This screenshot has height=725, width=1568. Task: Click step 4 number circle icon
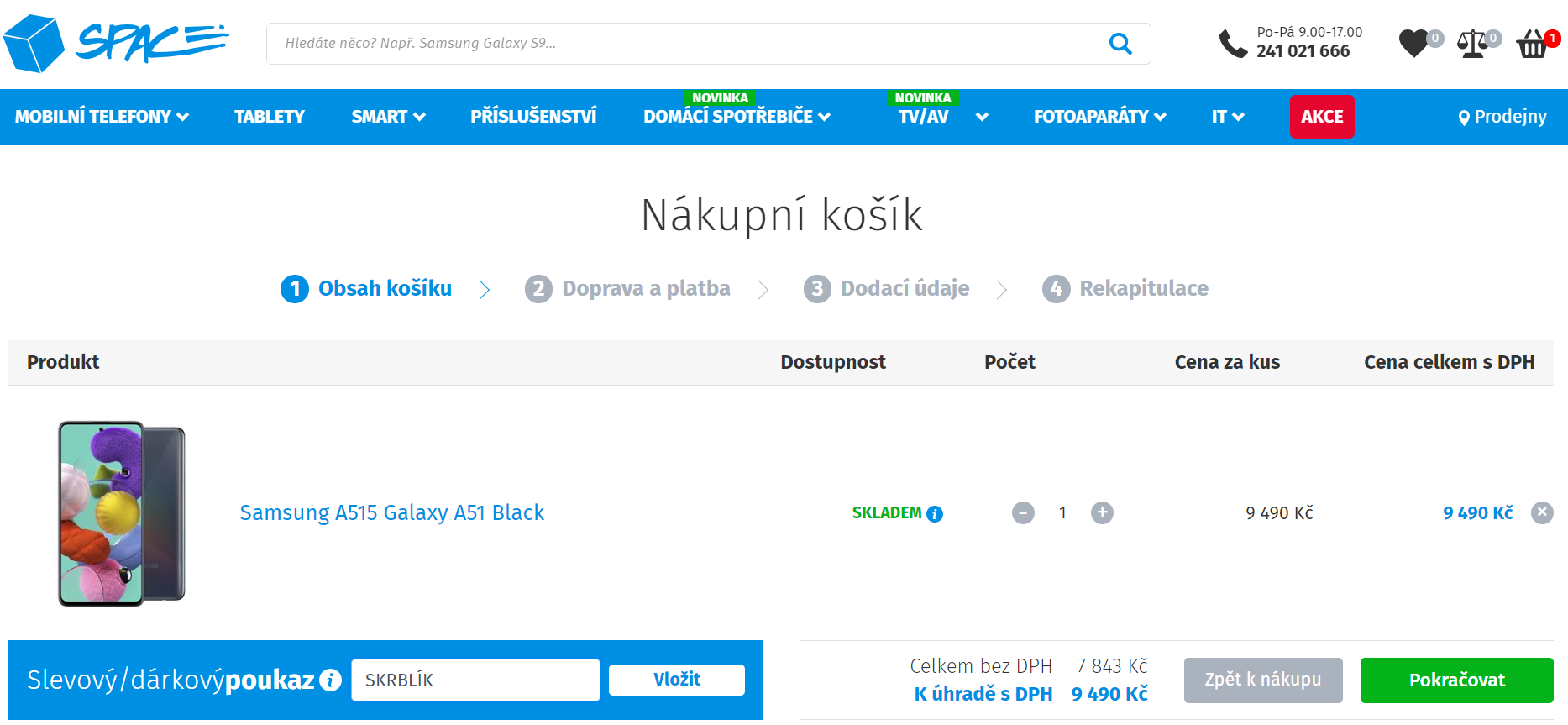[1057, 289]
